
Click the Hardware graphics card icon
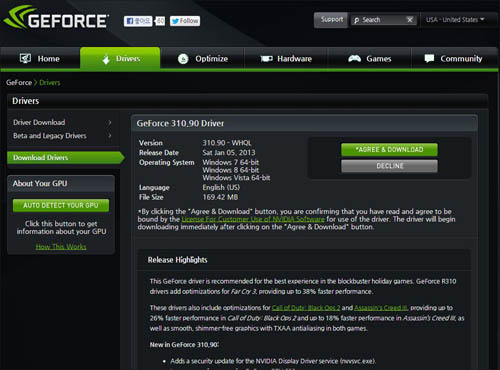click(x=266, y=59)
